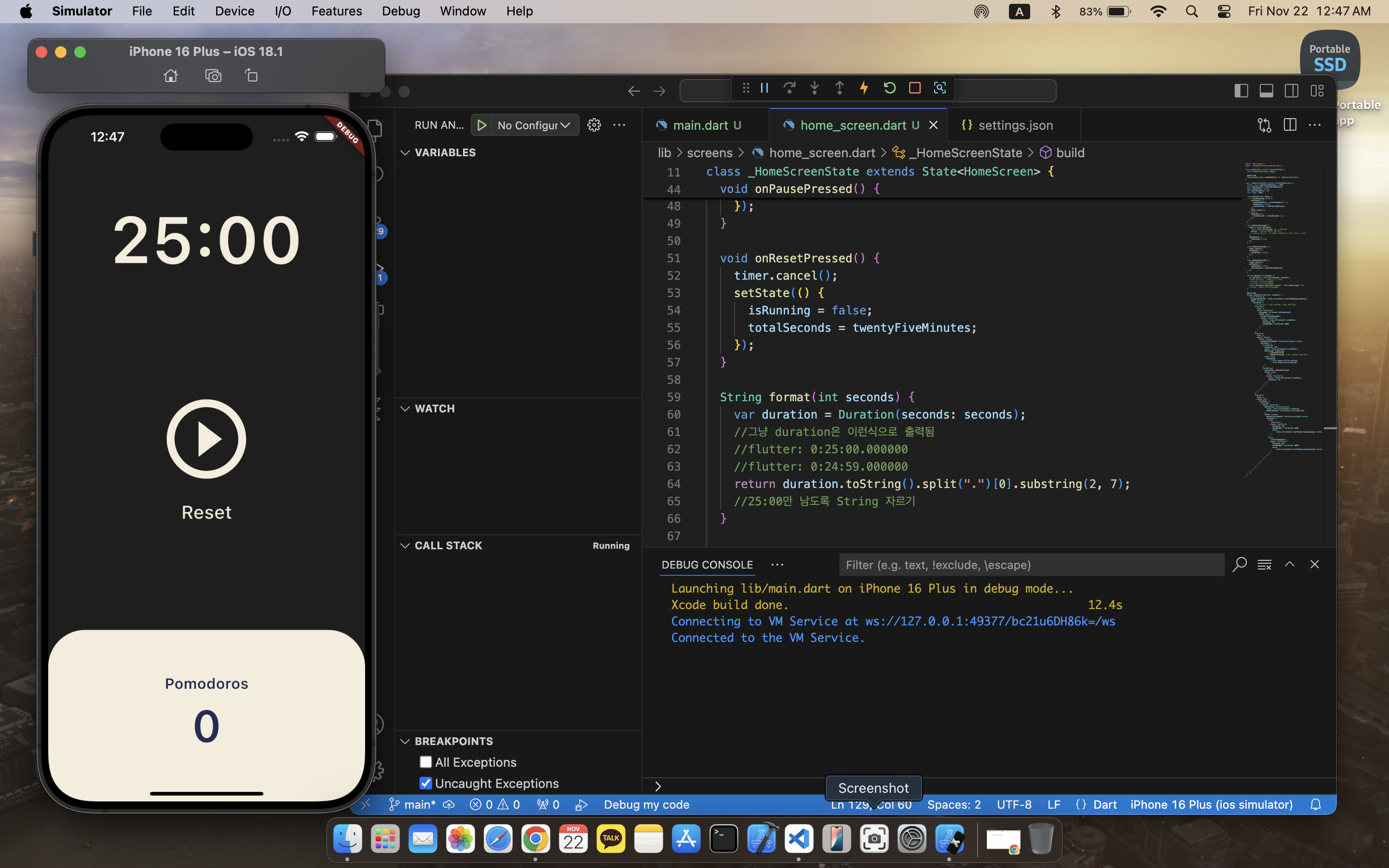Image resolution: width=1389 pixels, height=868 pixels.
Task: Toggle the bottom panel layout icon
Action: pos(1266,91)
